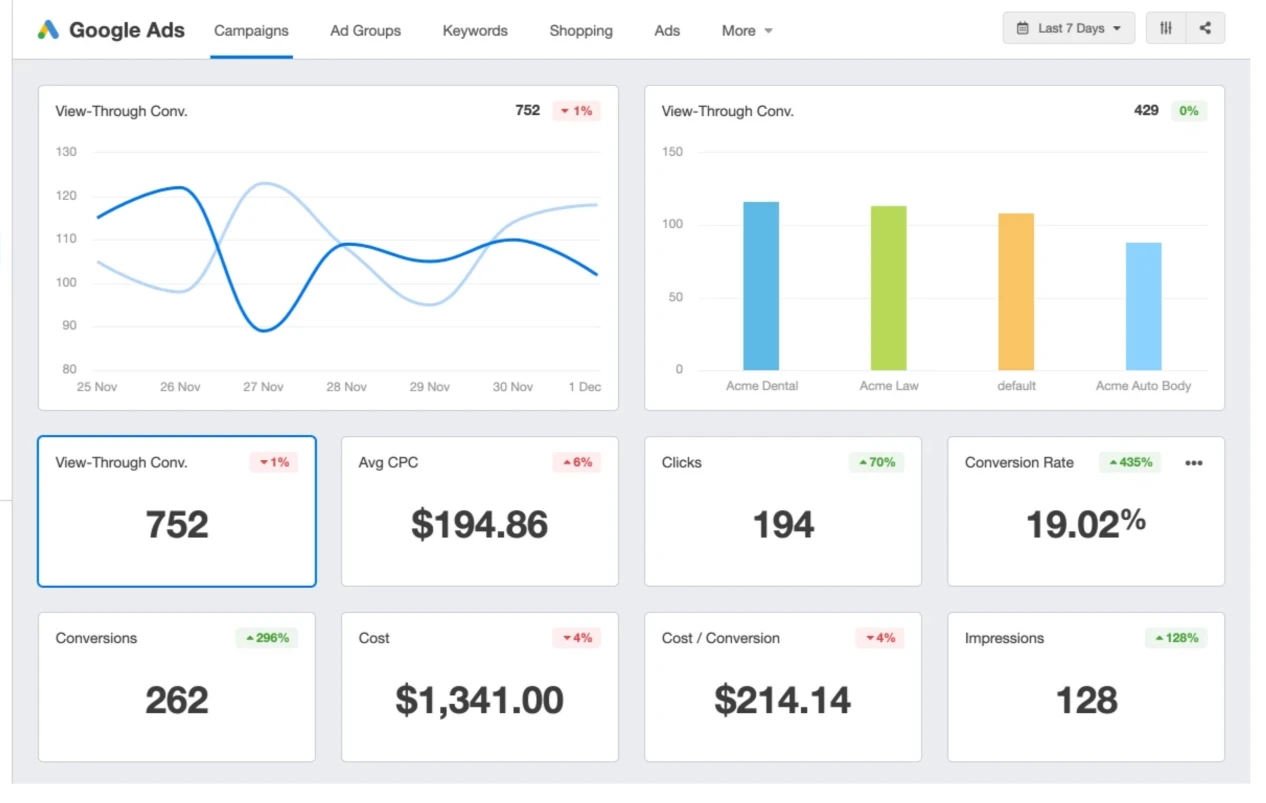Expand the Last 7 Days date dropdown
This screenshot has height=803, width=1266.
point(1068,28)
